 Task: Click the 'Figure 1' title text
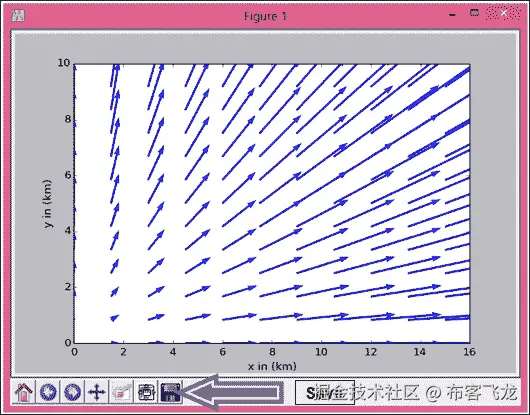(x=265, y=16)
